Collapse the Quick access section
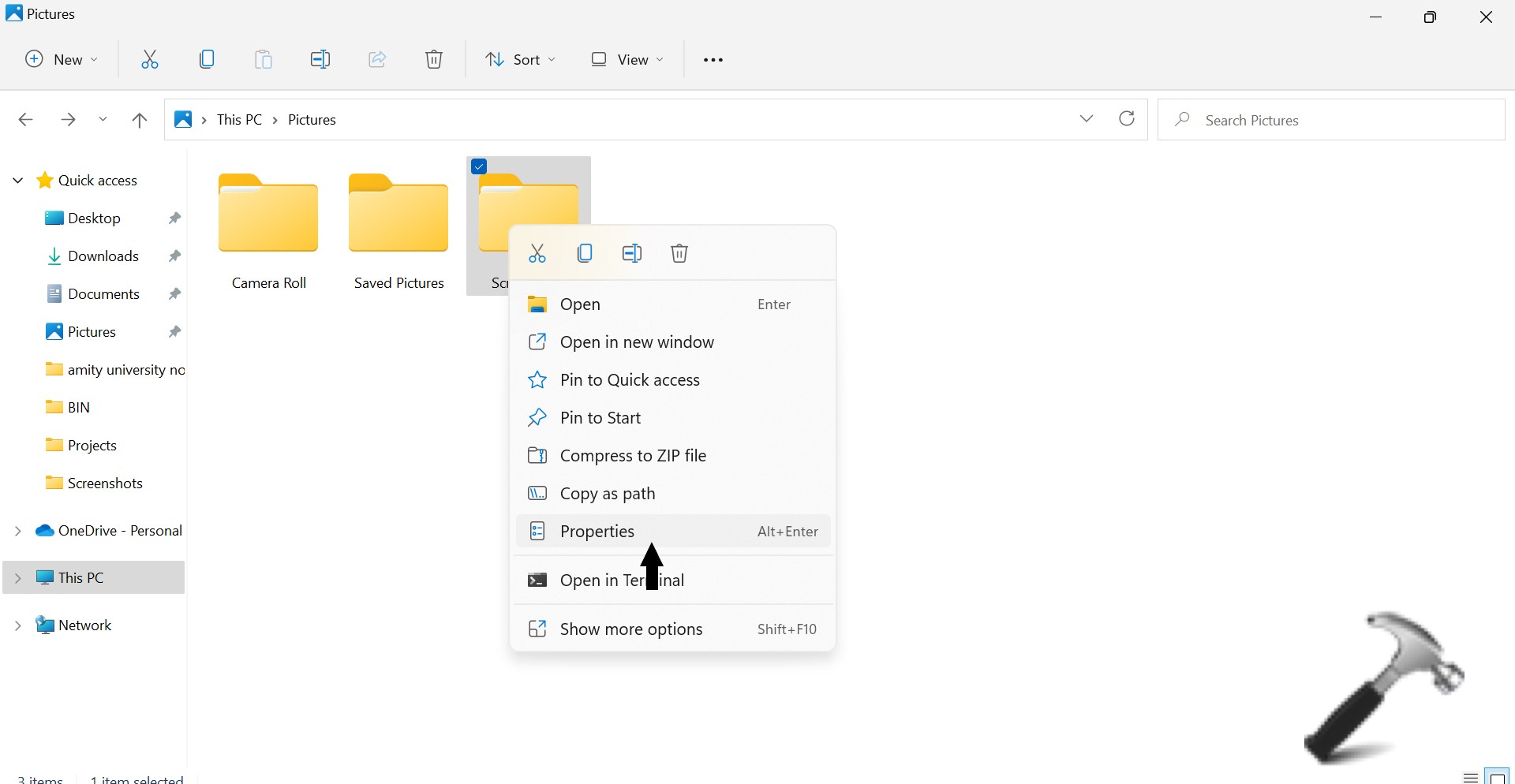Viewport: 1515px width, 784px height. coord(17,181)
